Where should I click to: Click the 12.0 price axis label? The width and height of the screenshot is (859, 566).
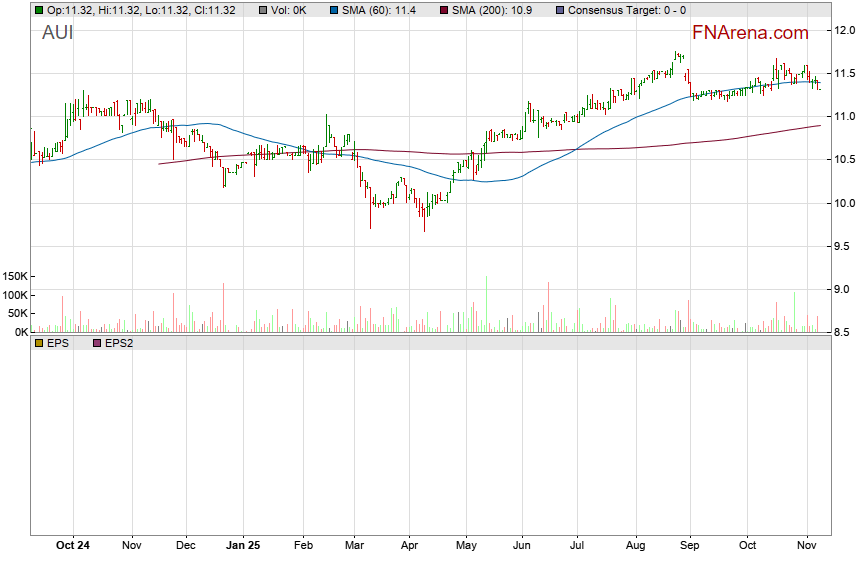[845, 30]
